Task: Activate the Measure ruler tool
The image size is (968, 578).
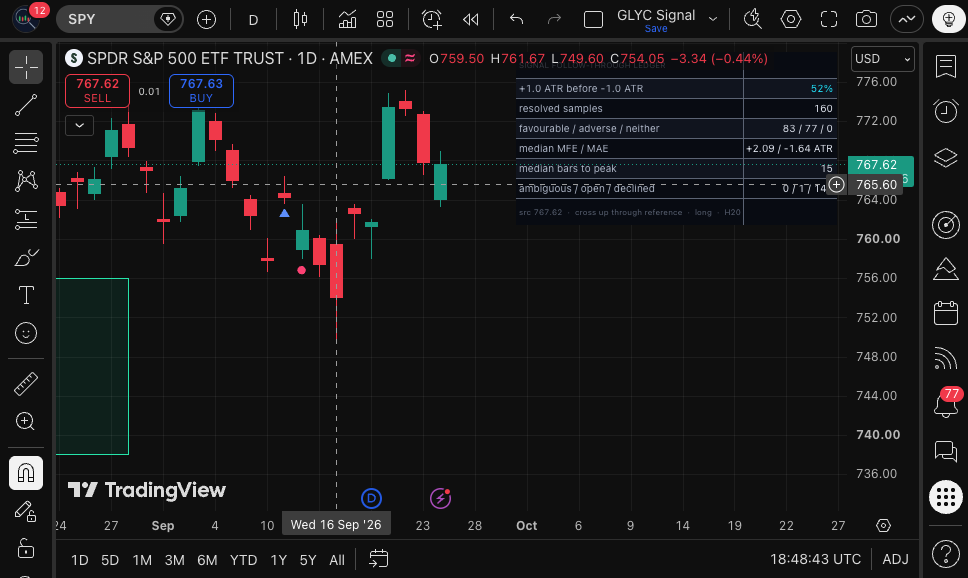Action: coord(26,383)
